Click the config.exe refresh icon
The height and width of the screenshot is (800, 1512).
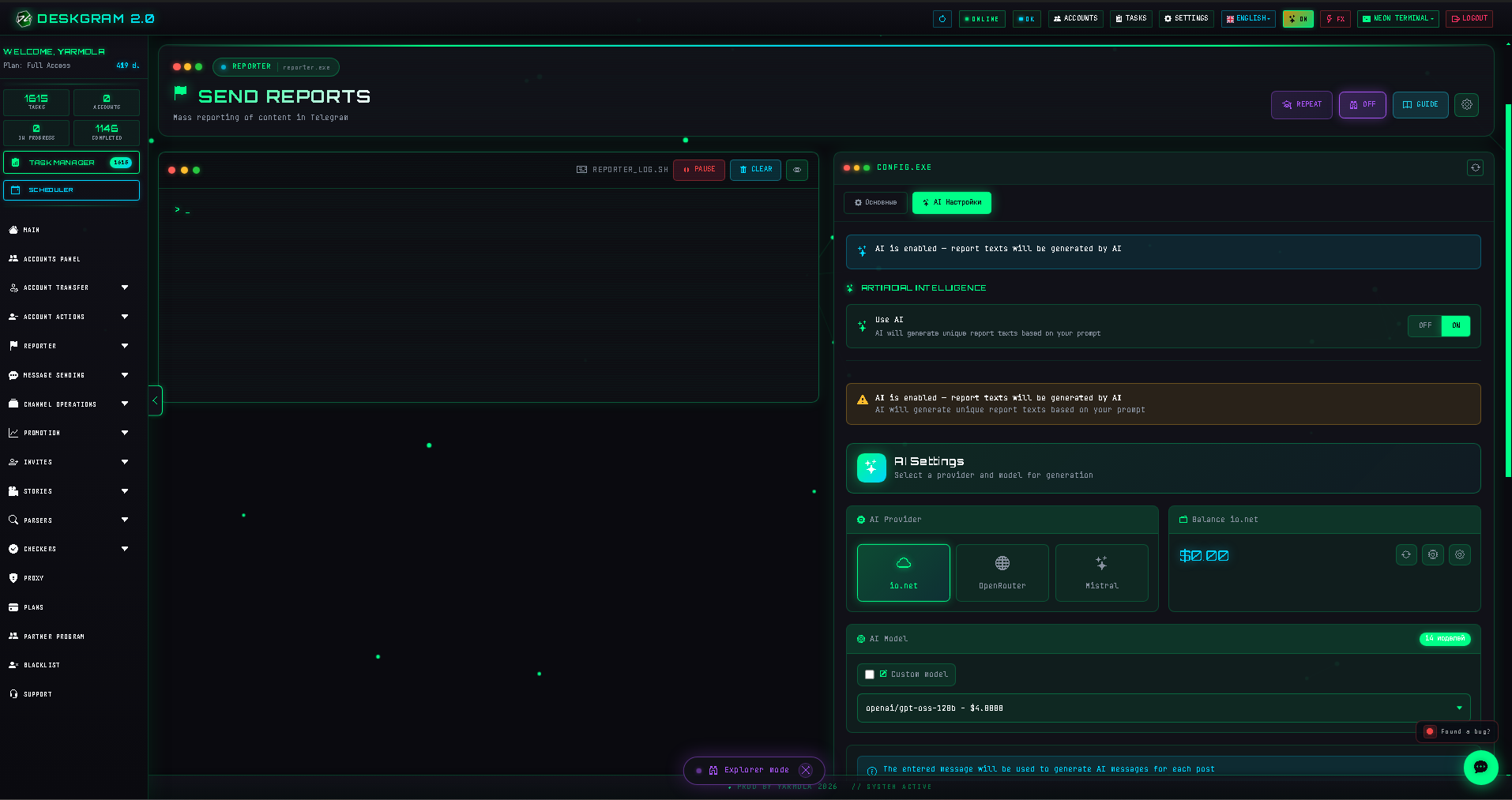pos(1475,167)
